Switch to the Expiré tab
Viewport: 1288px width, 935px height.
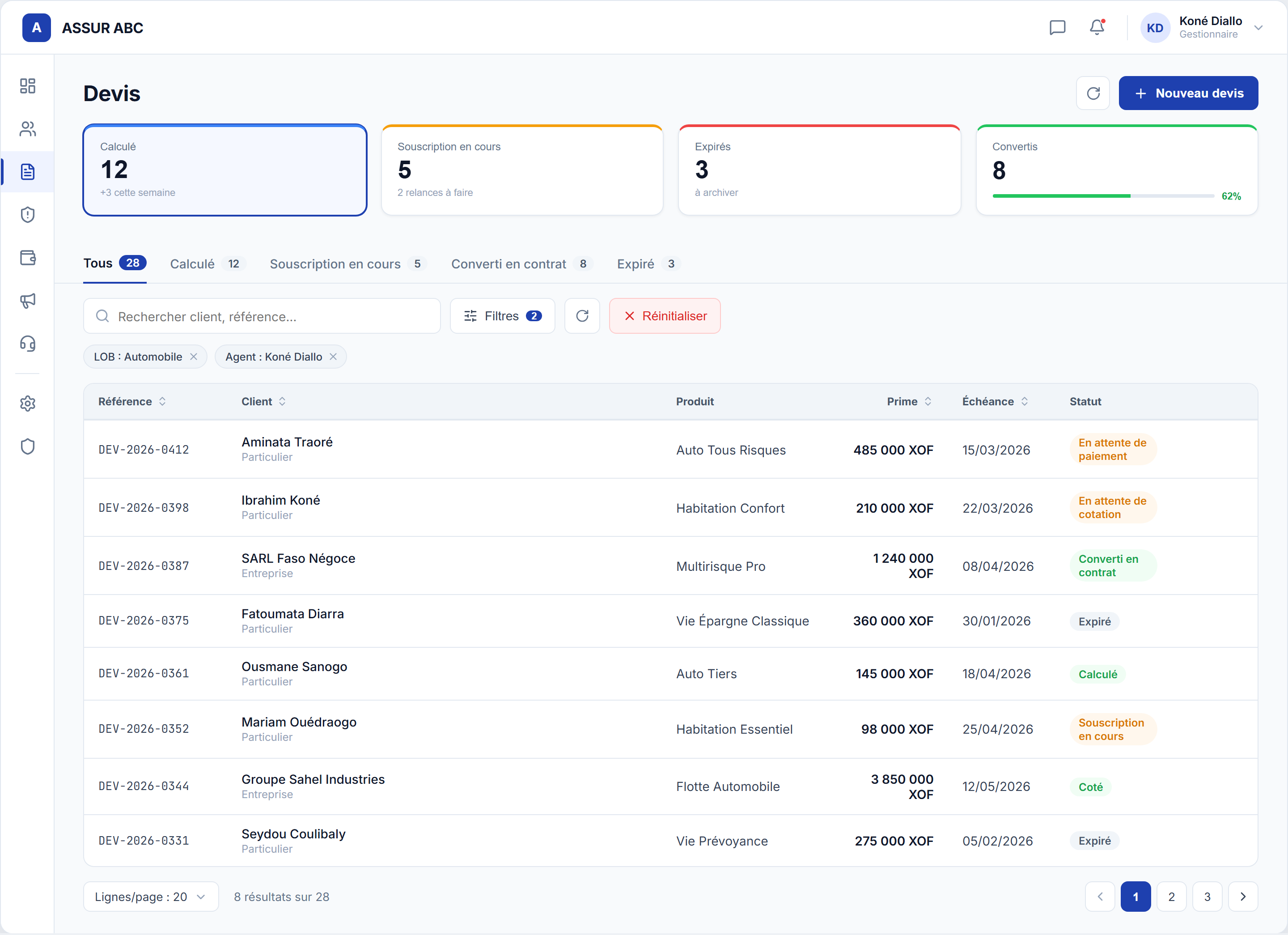(648, 263)
